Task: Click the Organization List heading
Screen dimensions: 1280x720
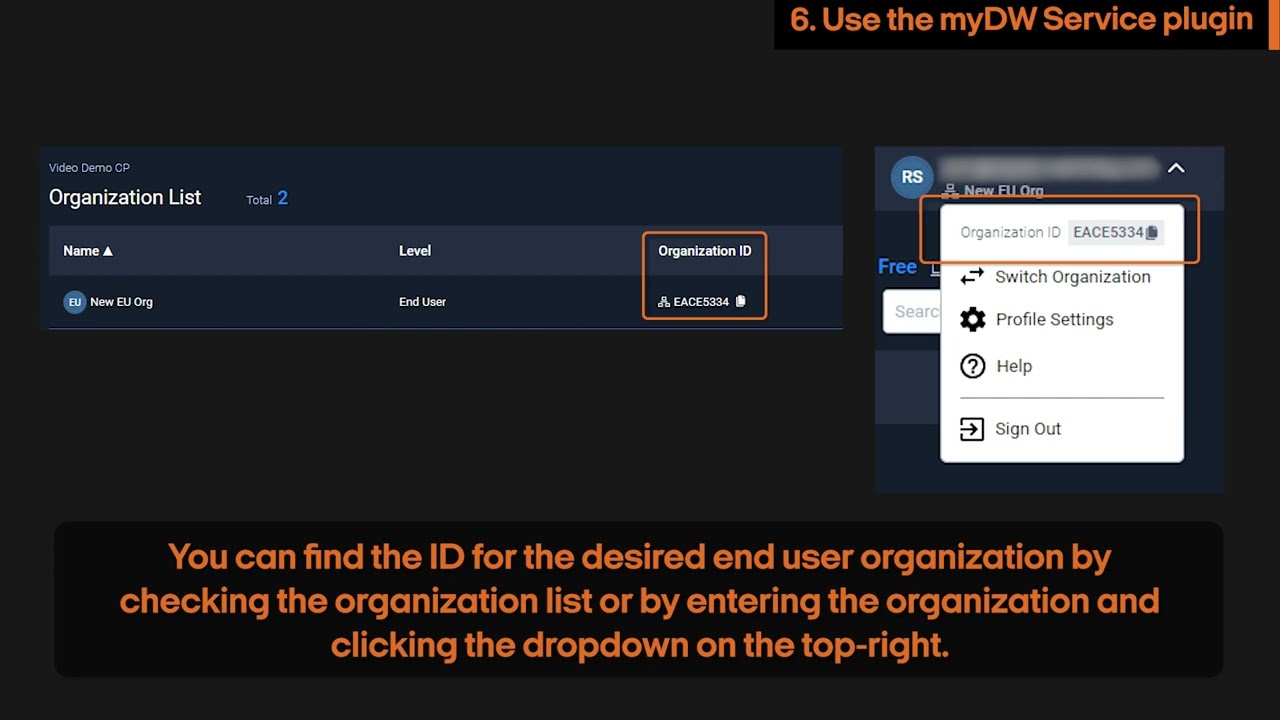Action: (125, 198)
